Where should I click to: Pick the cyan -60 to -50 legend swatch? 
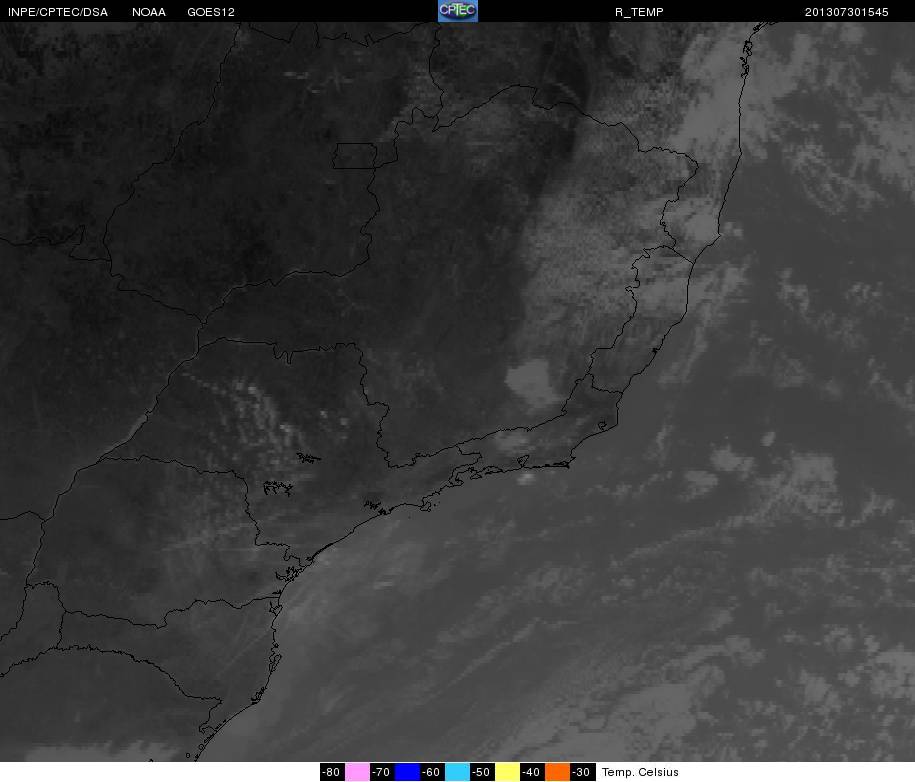pyautogui.click(x=457, y=771)
